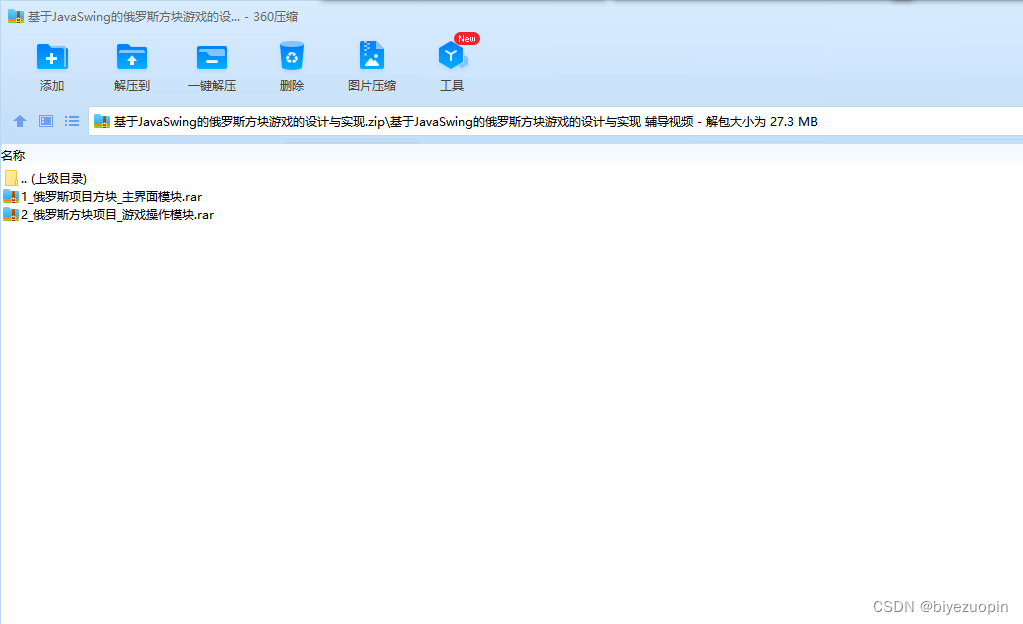This screenshot has width=1023, height=624.
Task: Toggle large-icon view mode
Action: click(x=45, y=120)
